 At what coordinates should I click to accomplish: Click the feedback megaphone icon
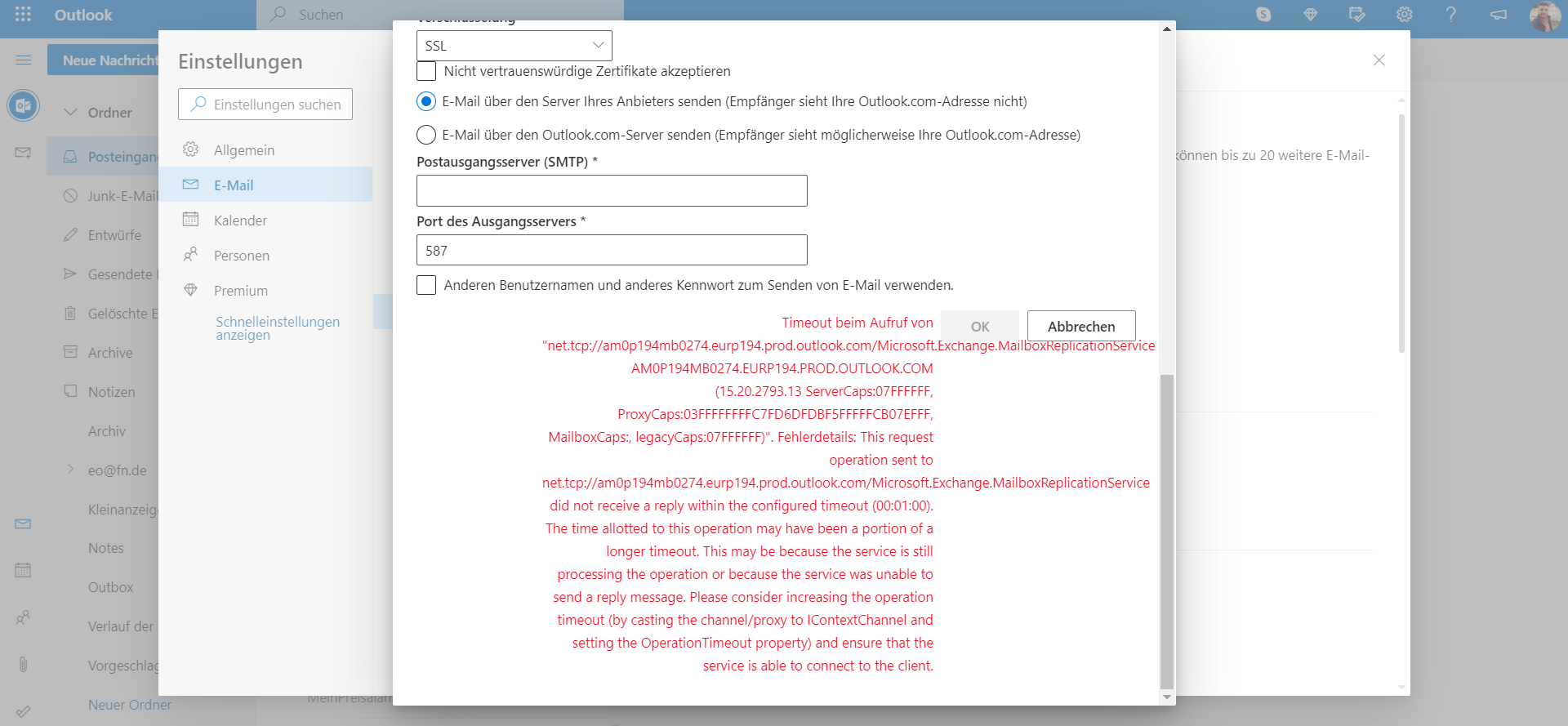click(x=1499, y=15)
